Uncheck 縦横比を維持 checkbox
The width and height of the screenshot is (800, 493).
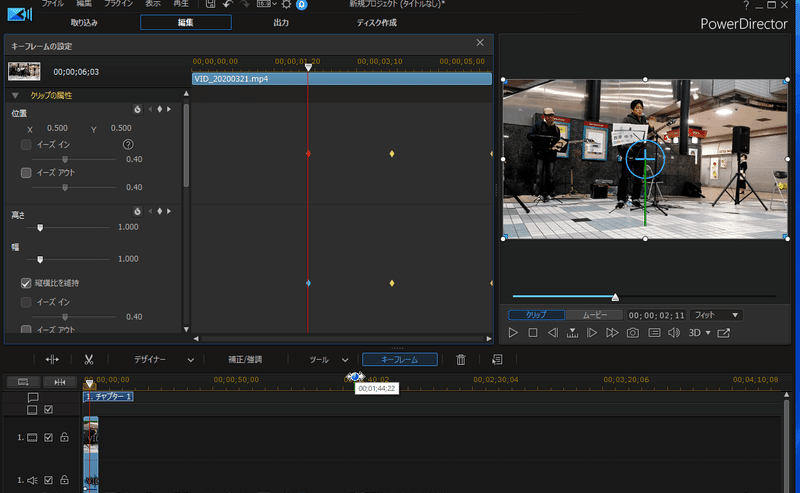click(26, 283)
